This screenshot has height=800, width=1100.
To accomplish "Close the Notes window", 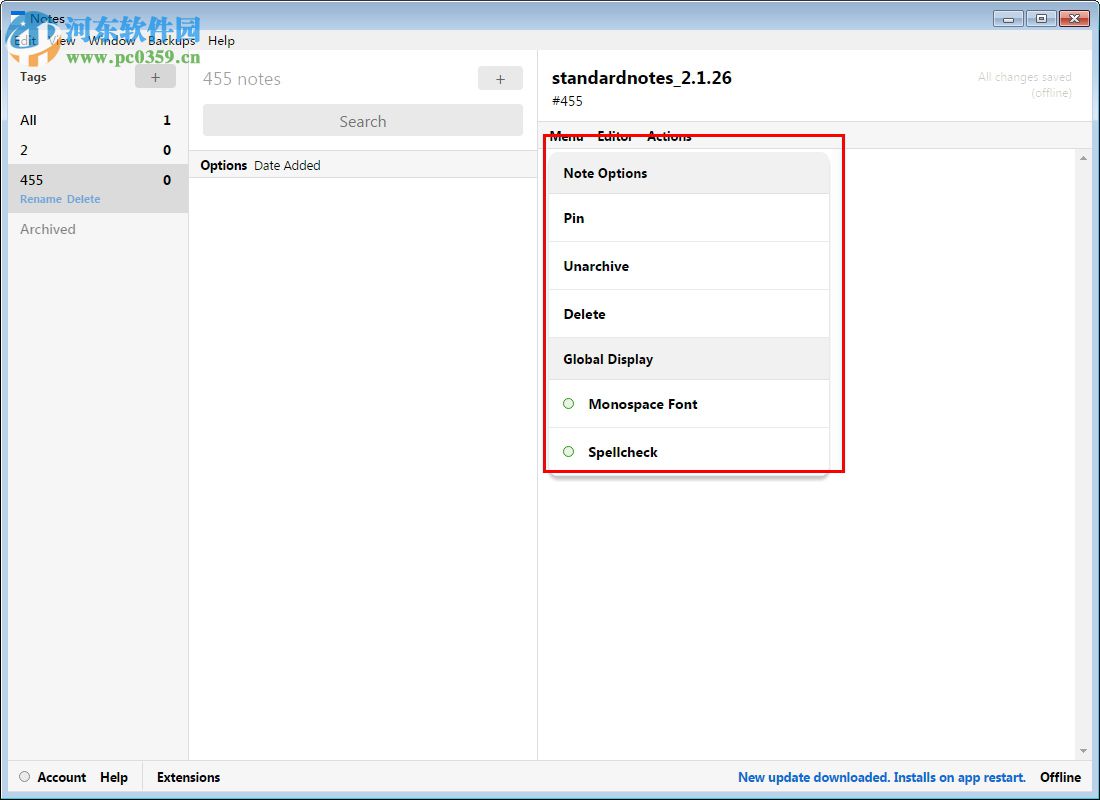I will [x=1074, y=19].
